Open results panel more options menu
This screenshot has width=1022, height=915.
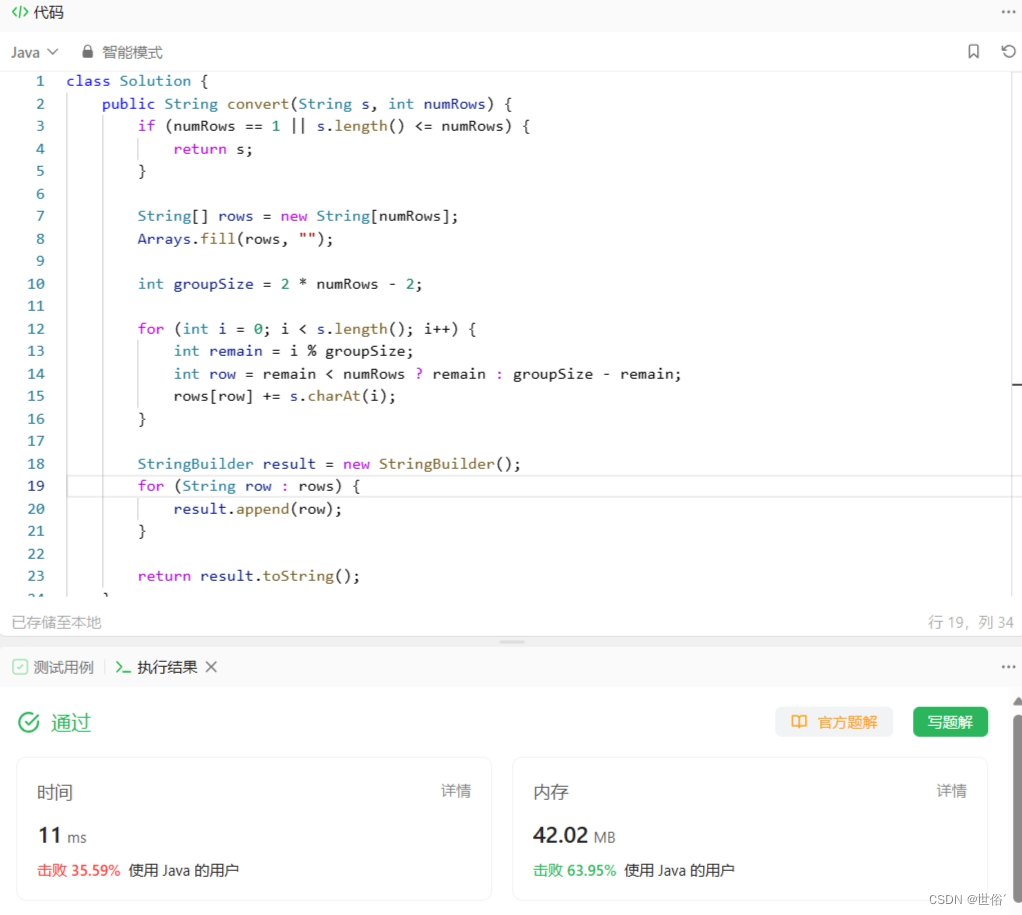(x=1008, y=667)
